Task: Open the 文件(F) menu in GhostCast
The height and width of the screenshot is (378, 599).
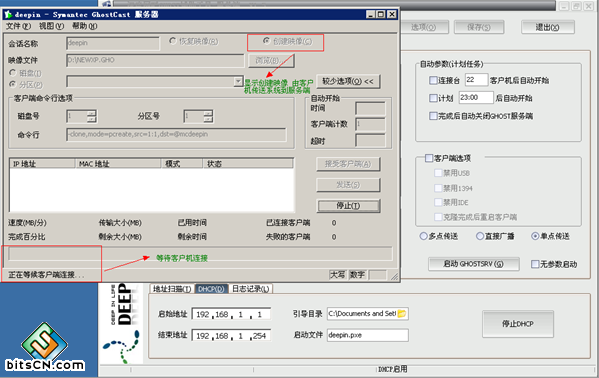Action: pyautogui.click(x=18, y=26)
